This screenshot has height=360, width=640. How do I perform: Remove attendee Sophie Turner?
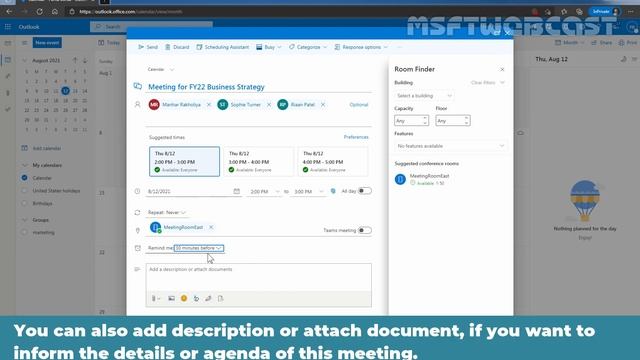[x=269, y=105]
